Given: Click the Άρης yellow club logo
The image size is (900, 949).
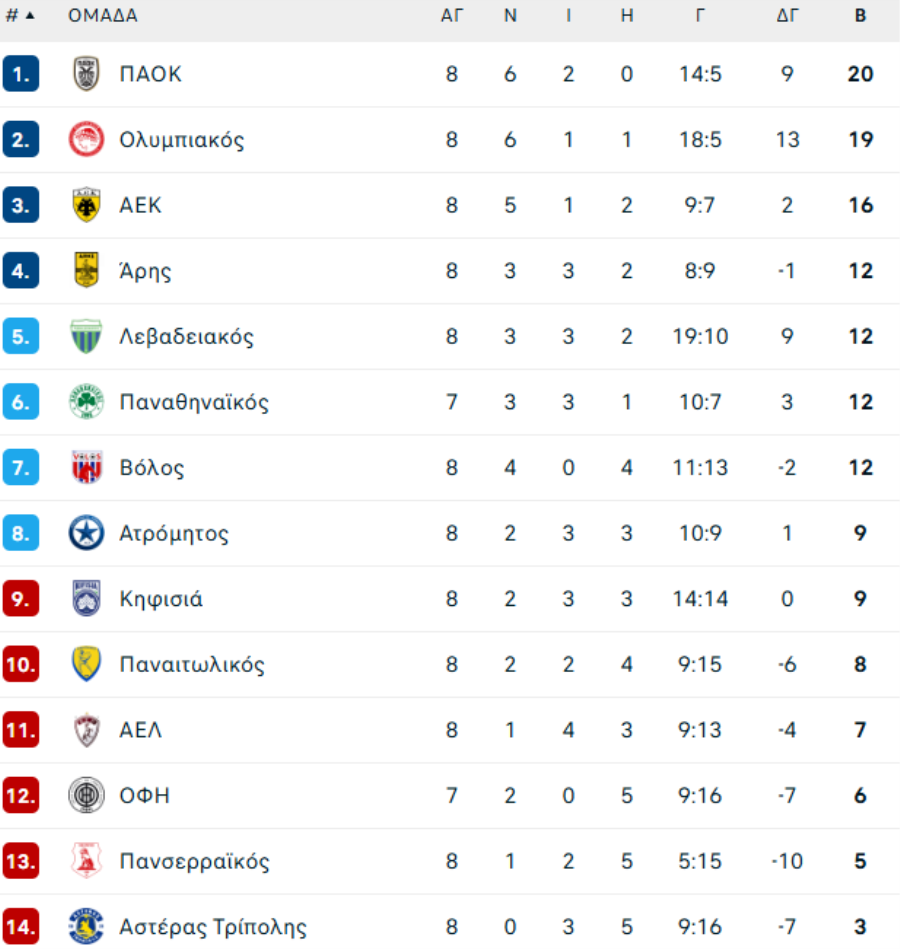Looking at the screenshot, I should coord(86,271).
